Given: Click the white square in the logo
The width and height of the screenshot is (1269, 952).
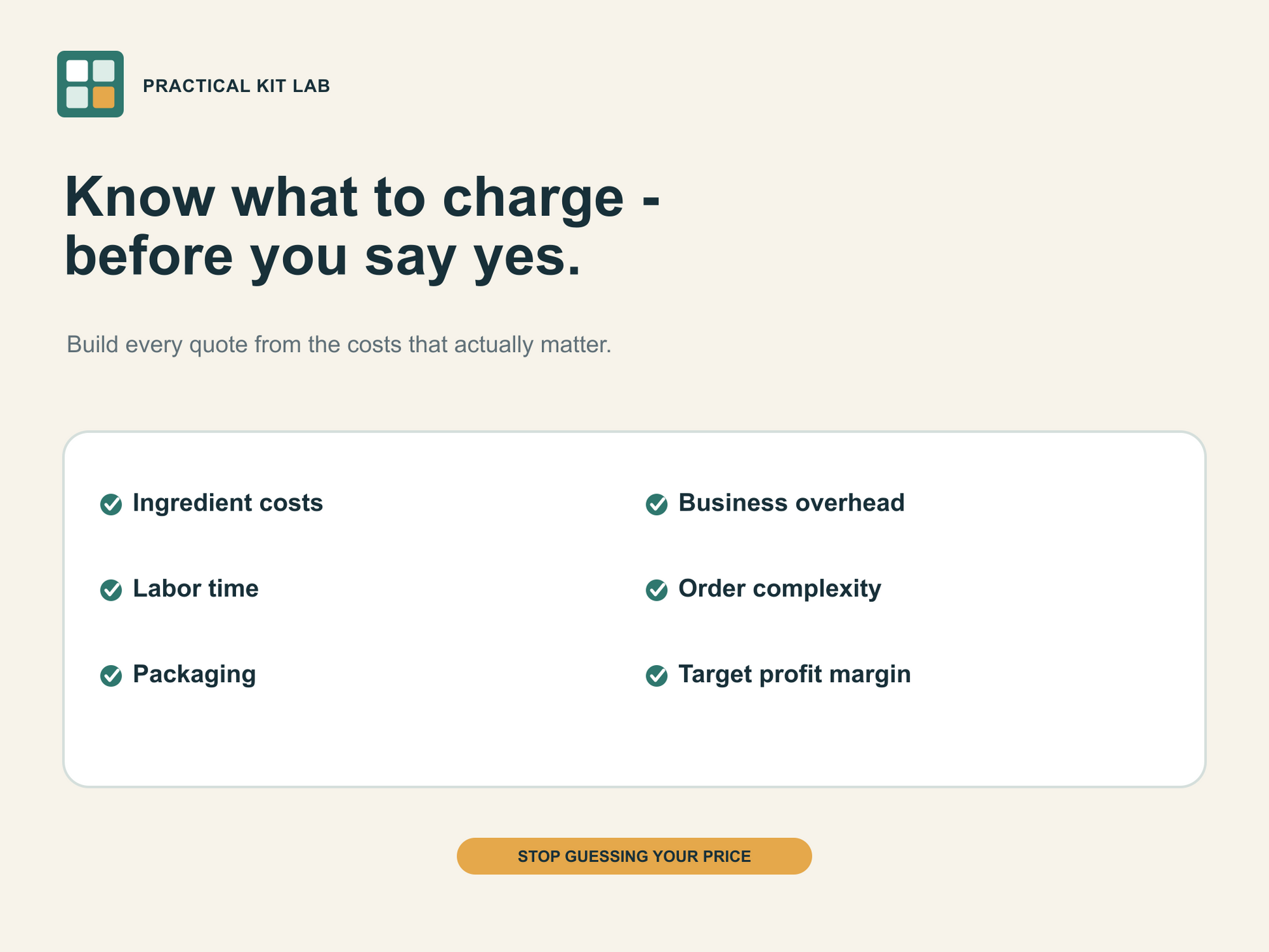Looking at the screenshot, I should pyautogui.click(x=77, y=71).
